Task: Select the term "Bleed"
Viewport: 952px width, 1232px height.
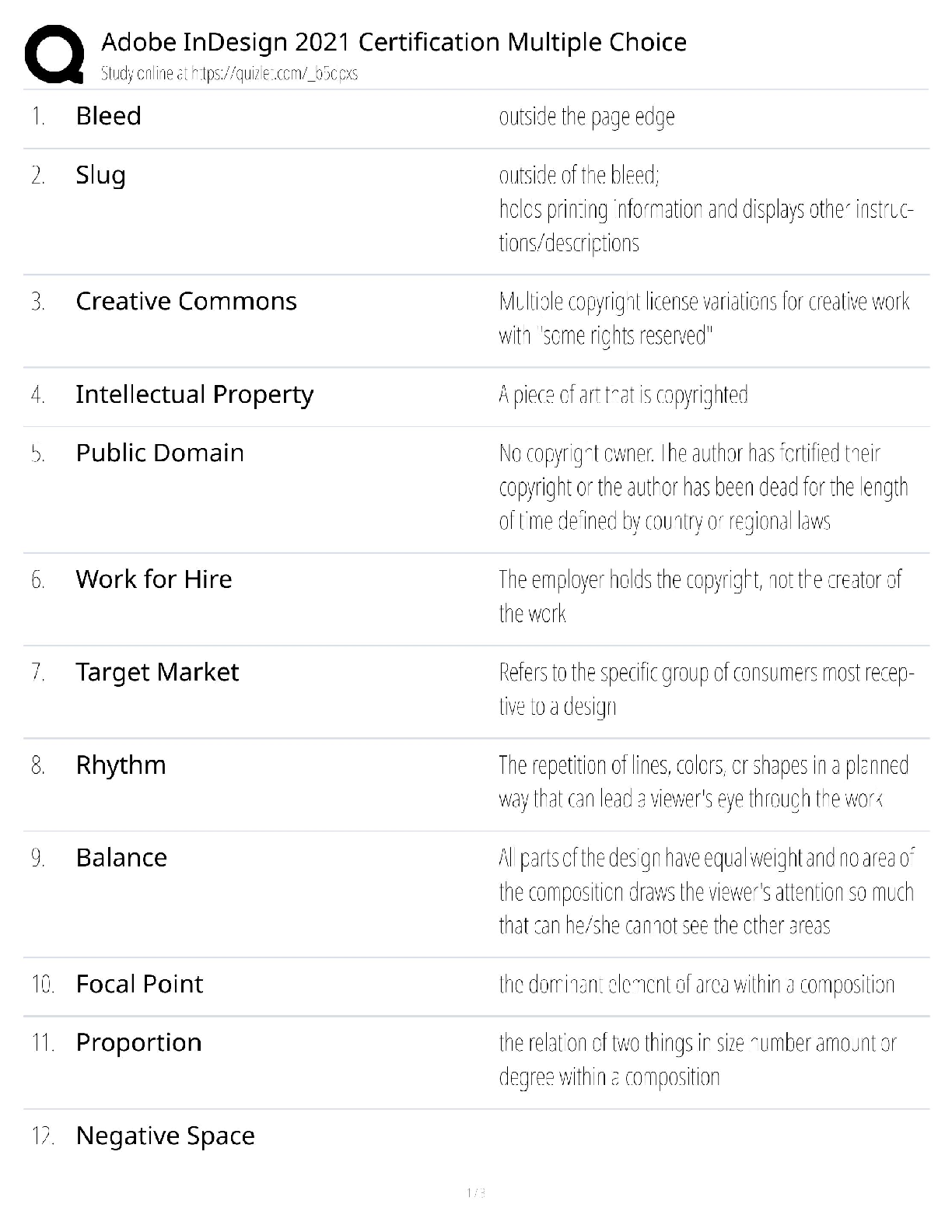Action: (108, 116)
